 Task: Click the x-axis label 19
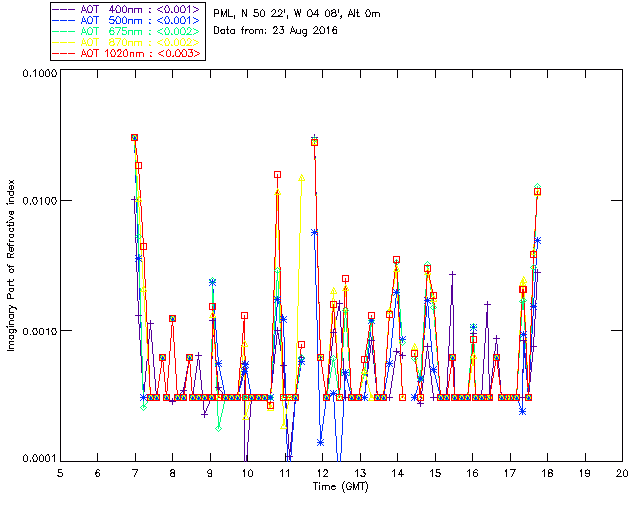click(x=585, y=473)
